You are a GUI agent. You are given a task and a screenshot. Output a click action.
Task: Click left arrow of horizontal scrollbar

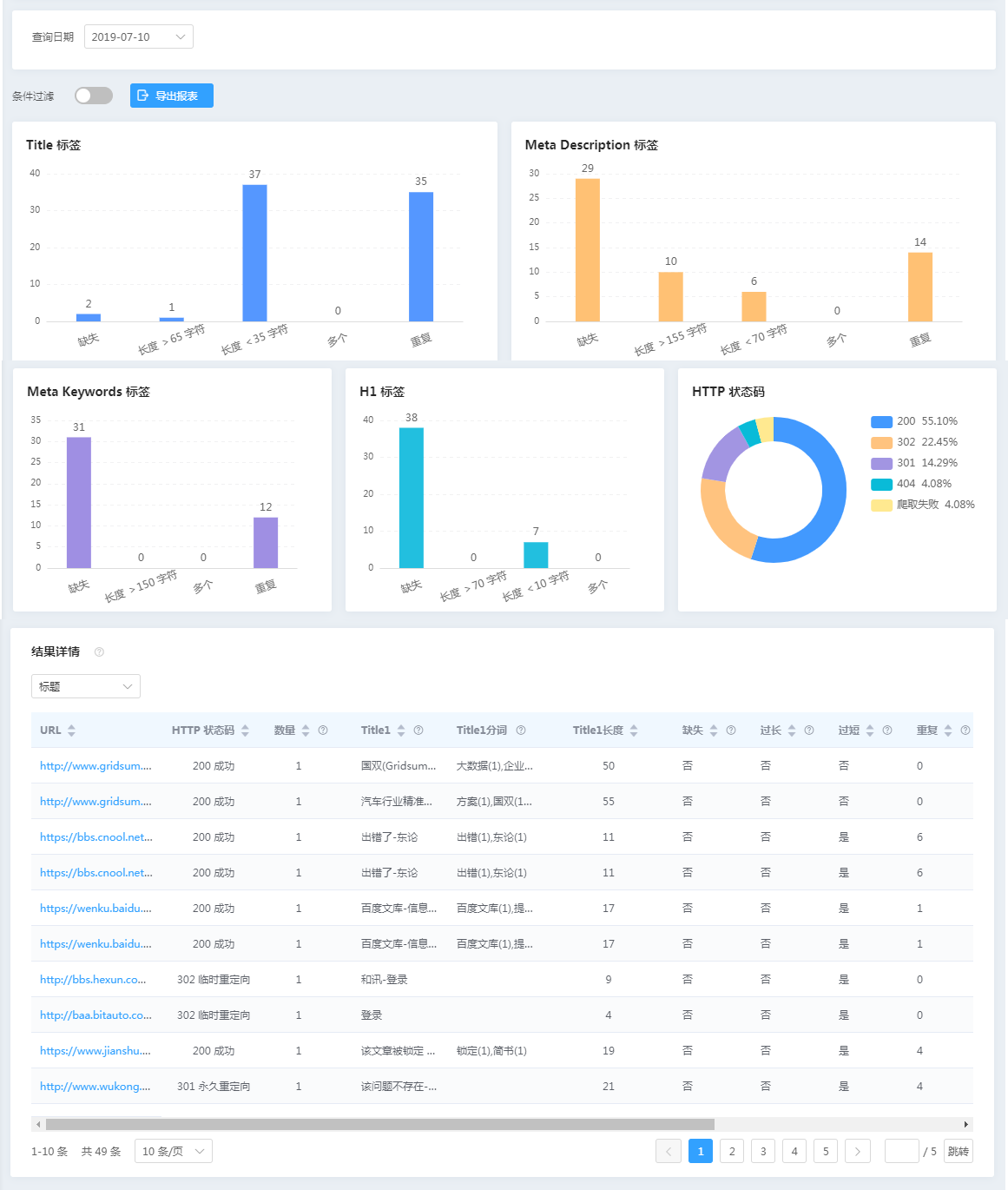pos(37,1124)
